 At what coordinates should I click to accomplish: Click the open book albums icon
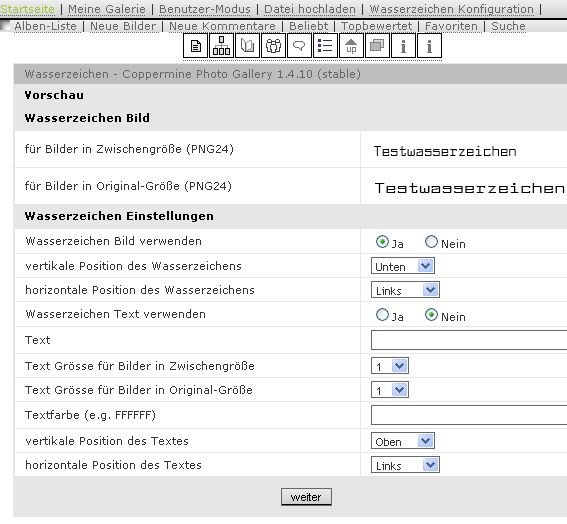247,46
